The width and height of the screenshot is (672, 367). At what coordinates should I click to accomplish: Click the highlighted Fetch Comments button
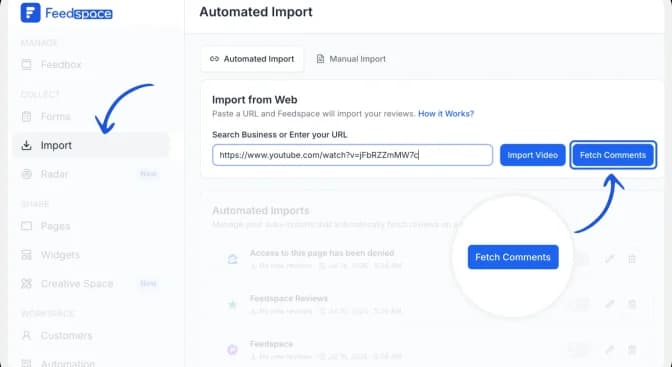point(613,155)
